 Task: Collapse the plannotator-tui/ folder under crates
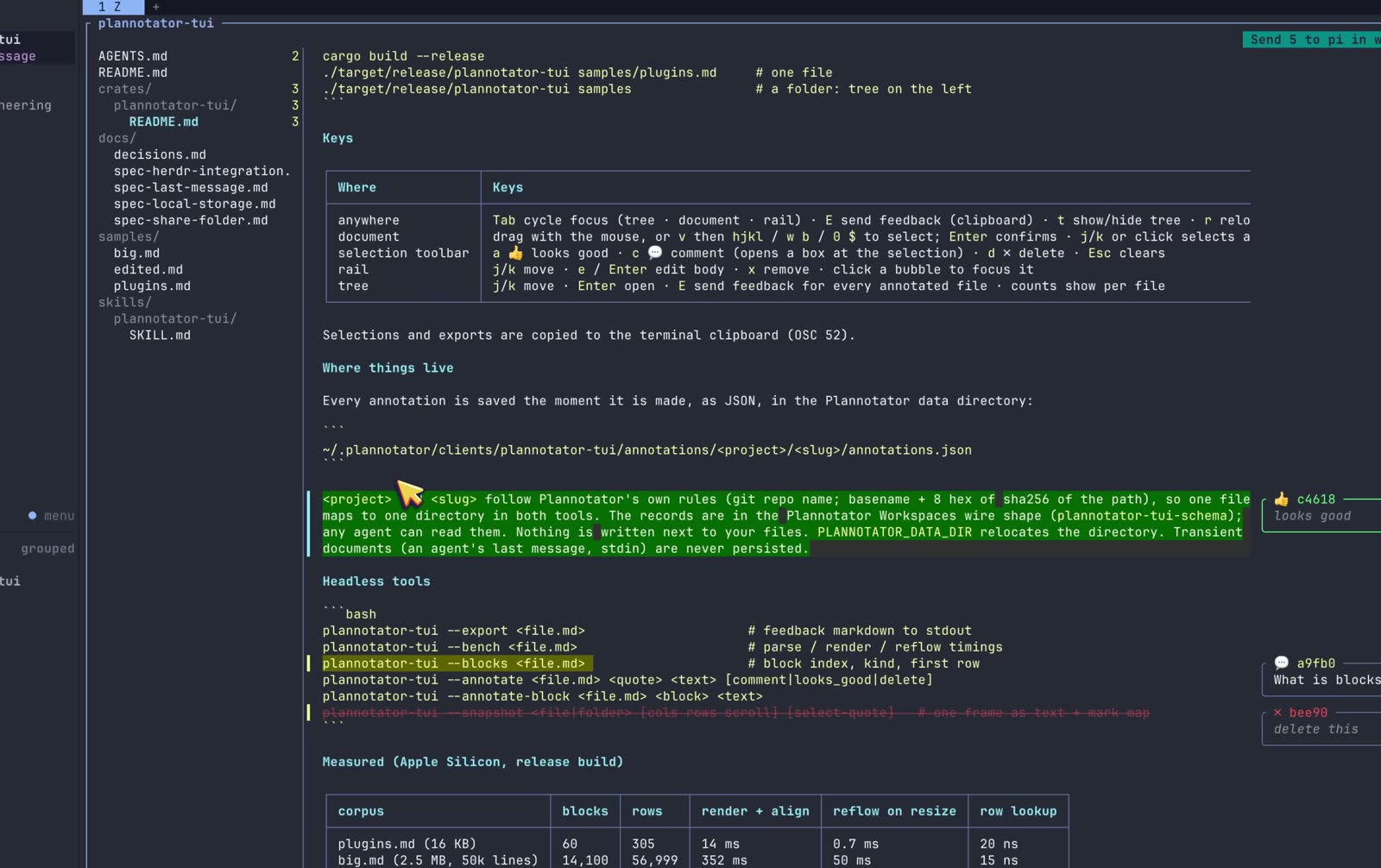[x=175, y=105]
